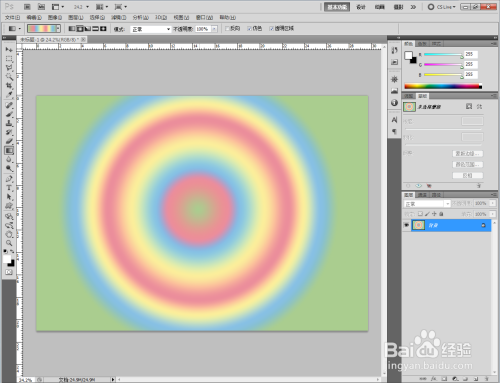Image resolution: width=500 pixels, height=383 pixels.
Task: Open the collapsed Character panel icon
Action: (x=394, y=120)
